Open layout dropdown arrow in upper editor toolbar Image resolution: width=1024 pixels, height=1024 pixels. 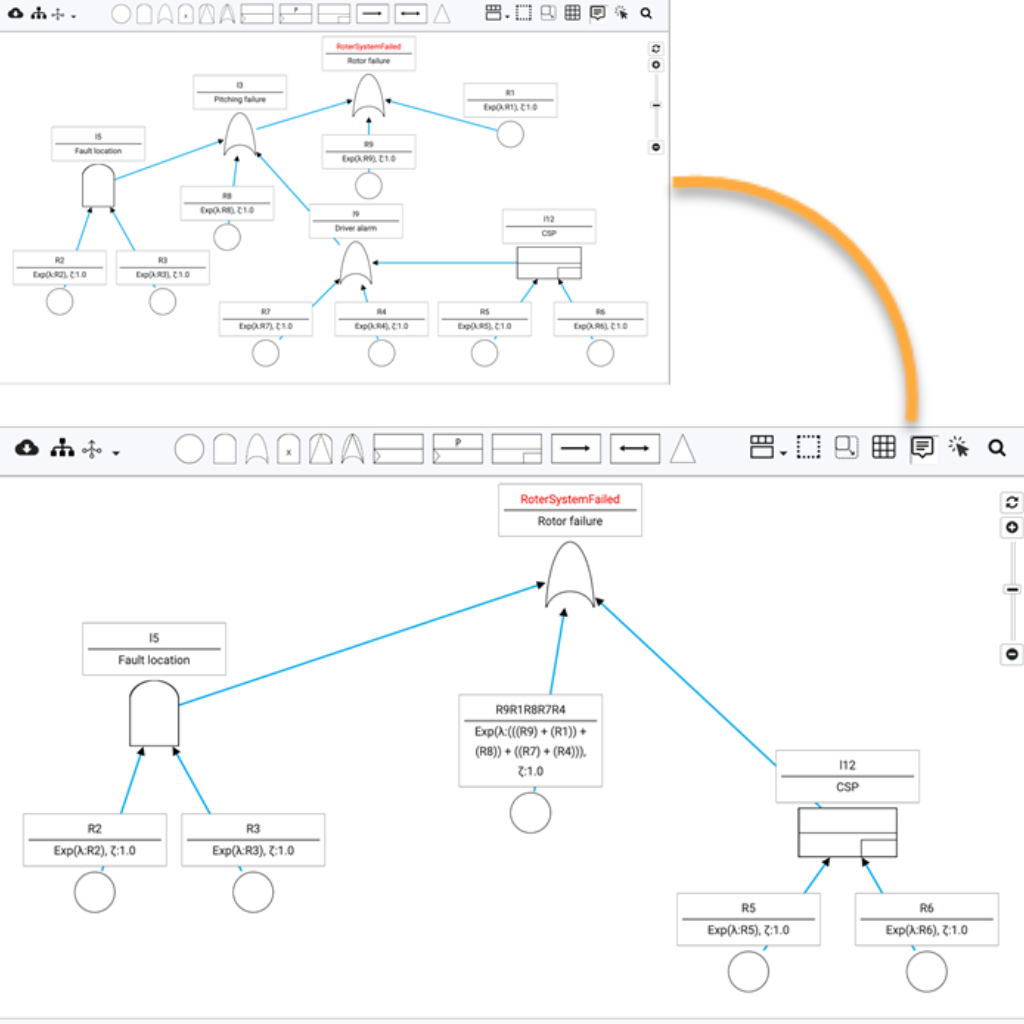click(x=73, y=16)
